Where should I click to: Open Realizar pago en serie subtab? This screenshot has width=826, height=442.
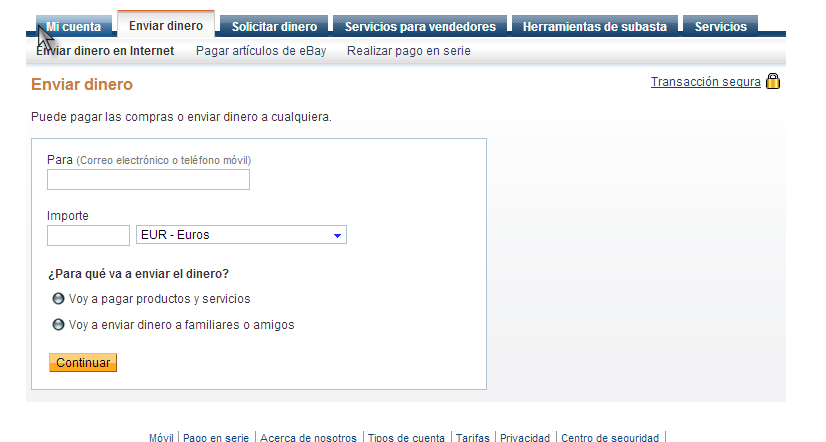(x=408, y=51)
